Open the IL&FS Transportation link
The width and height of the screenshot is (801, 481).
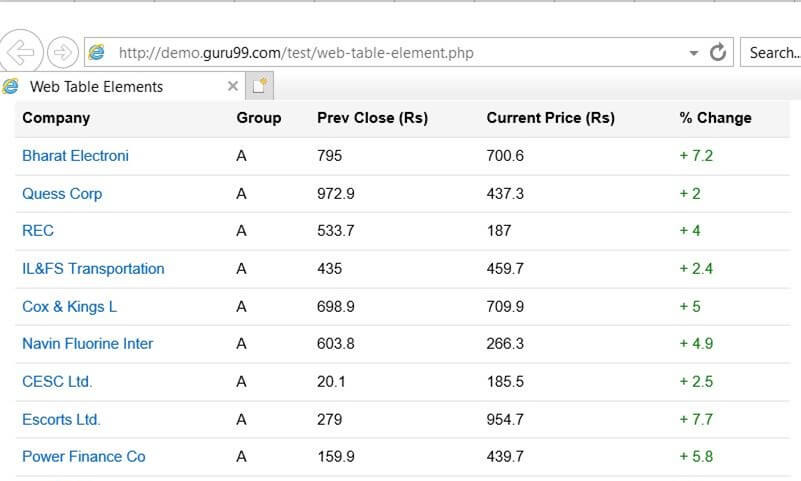(x=93, y=269)
